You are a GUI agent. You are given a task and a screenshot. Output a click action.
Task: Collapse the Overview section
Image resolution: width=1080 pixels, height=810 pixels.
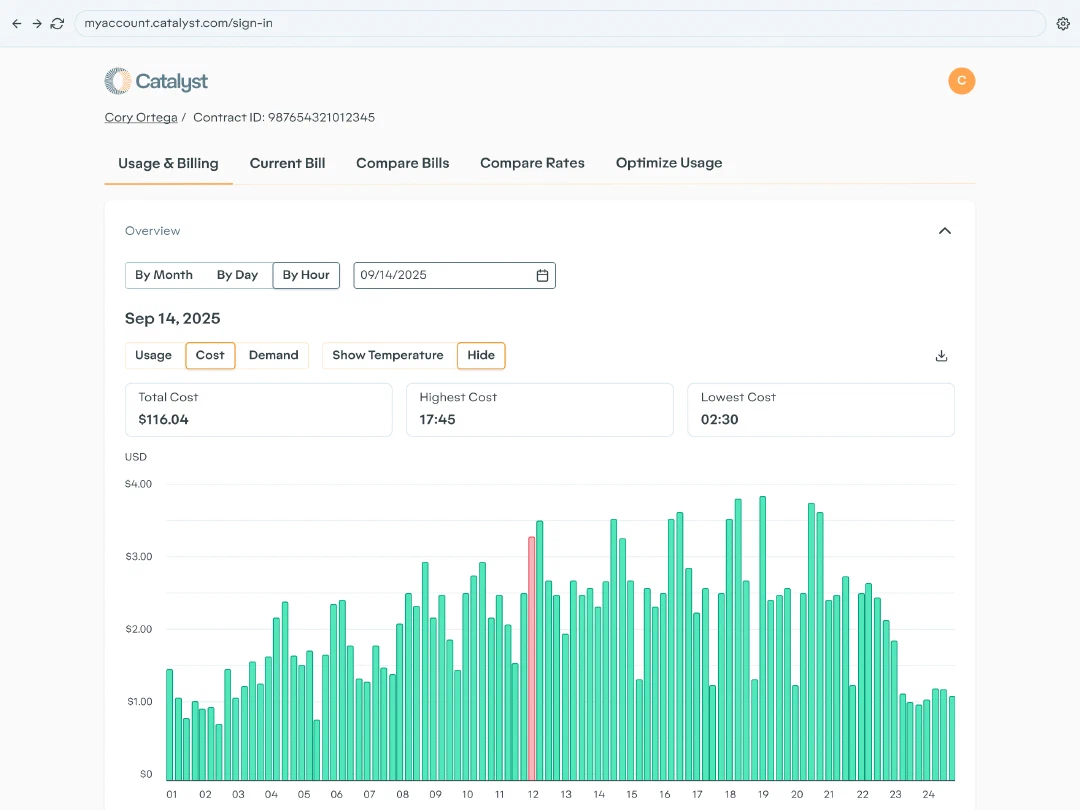click(945, 231)
